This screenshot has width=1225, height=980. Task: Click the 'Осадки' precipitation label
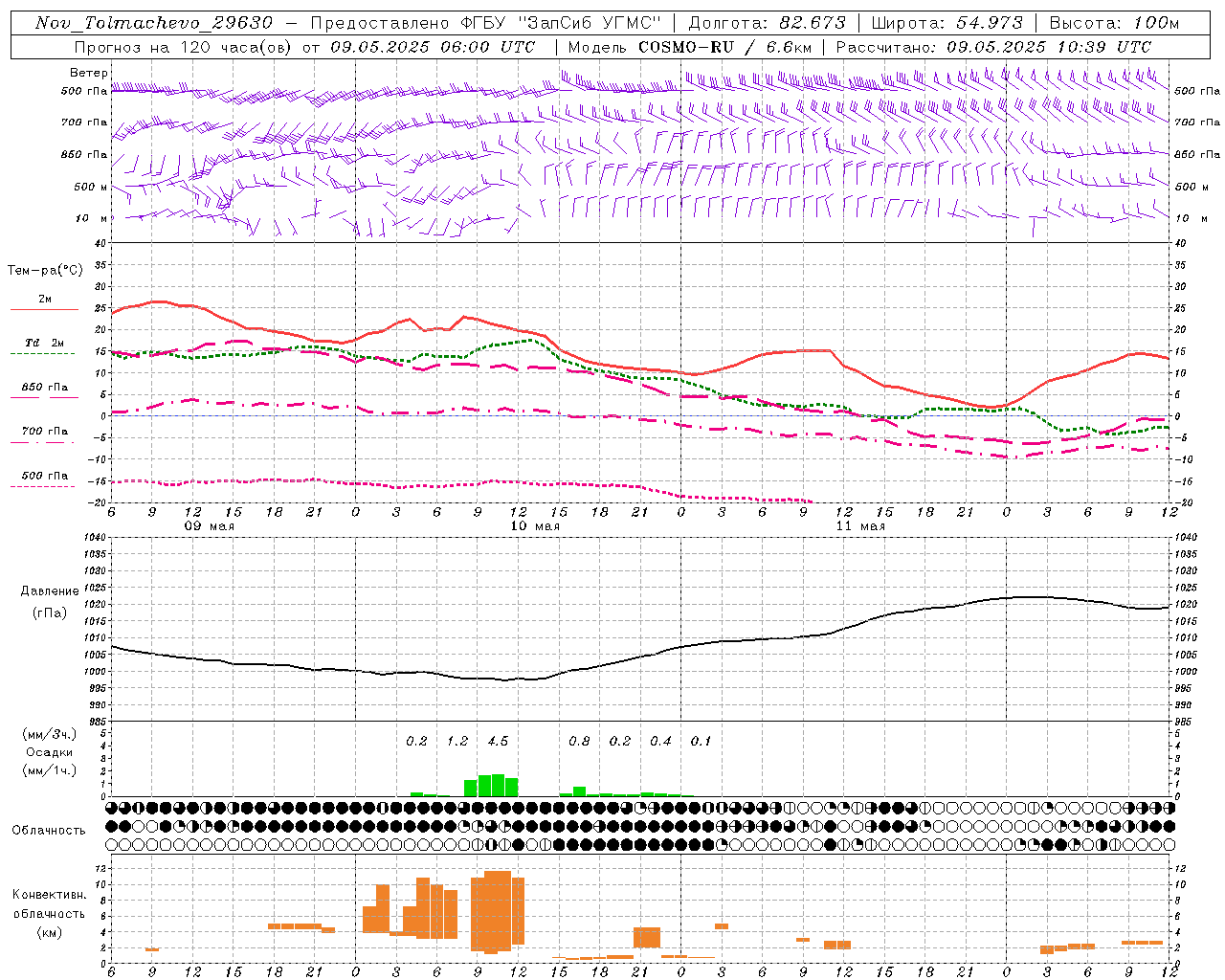tap(50, 752)
